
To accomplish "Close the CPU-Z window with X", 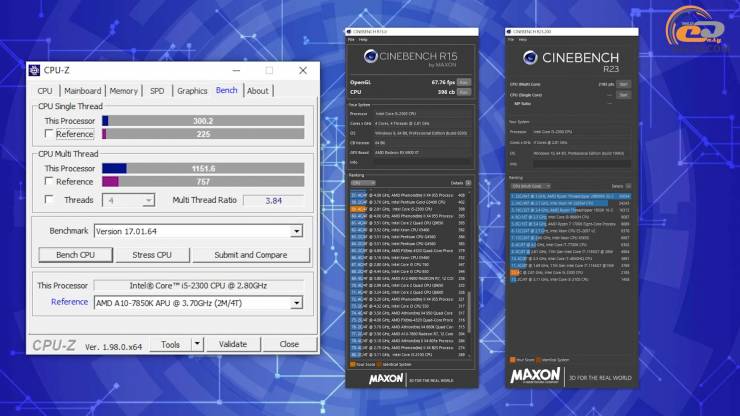I will click(303, 70).
